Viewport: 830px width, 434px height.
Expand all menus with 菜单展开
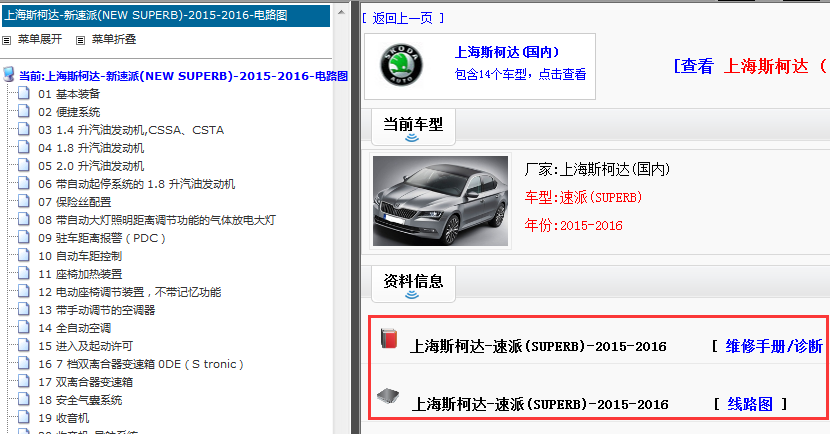pyautogui.click(x=40, y=39)
